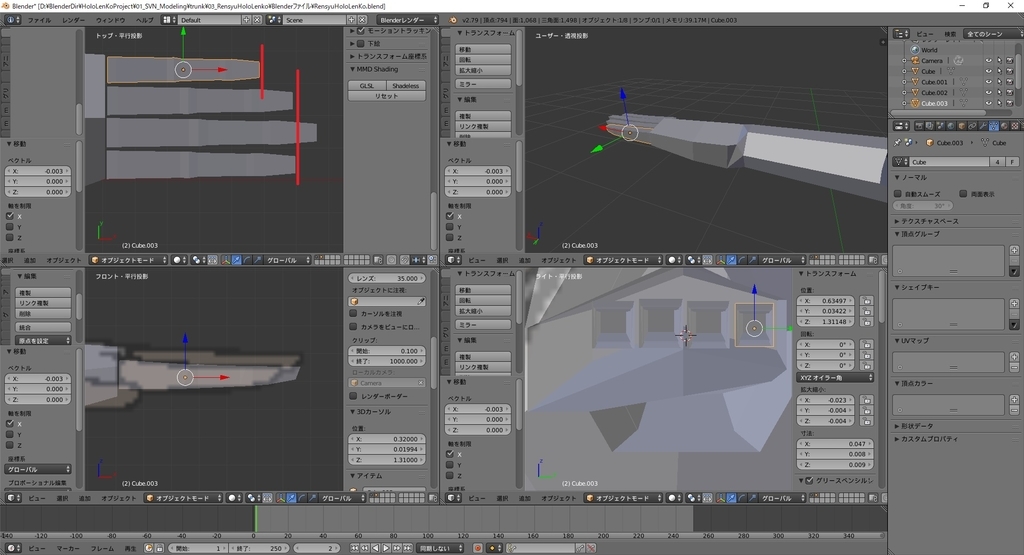This screenshot has width=1024, height=555.
Task: Open 同期しない sync dropdown in timeline
Action: [x=441, y=548]
